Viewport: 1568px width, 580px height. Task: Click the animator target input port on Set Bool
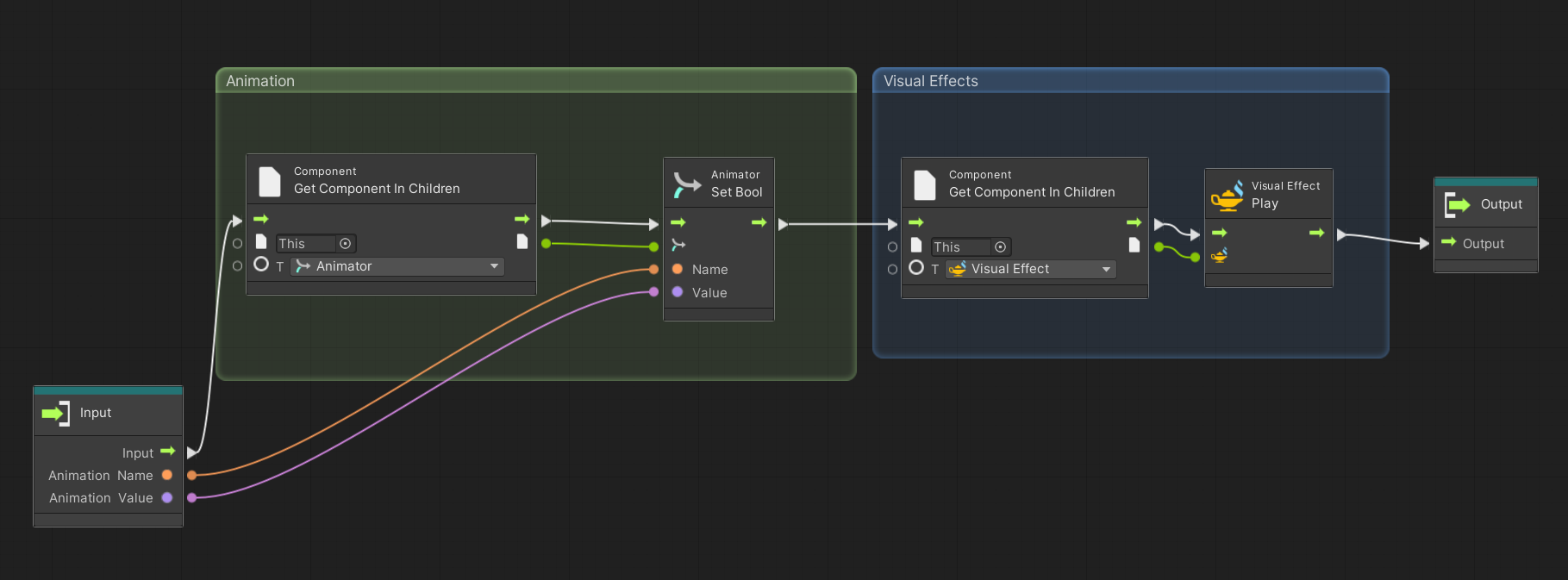coord(678,246)
